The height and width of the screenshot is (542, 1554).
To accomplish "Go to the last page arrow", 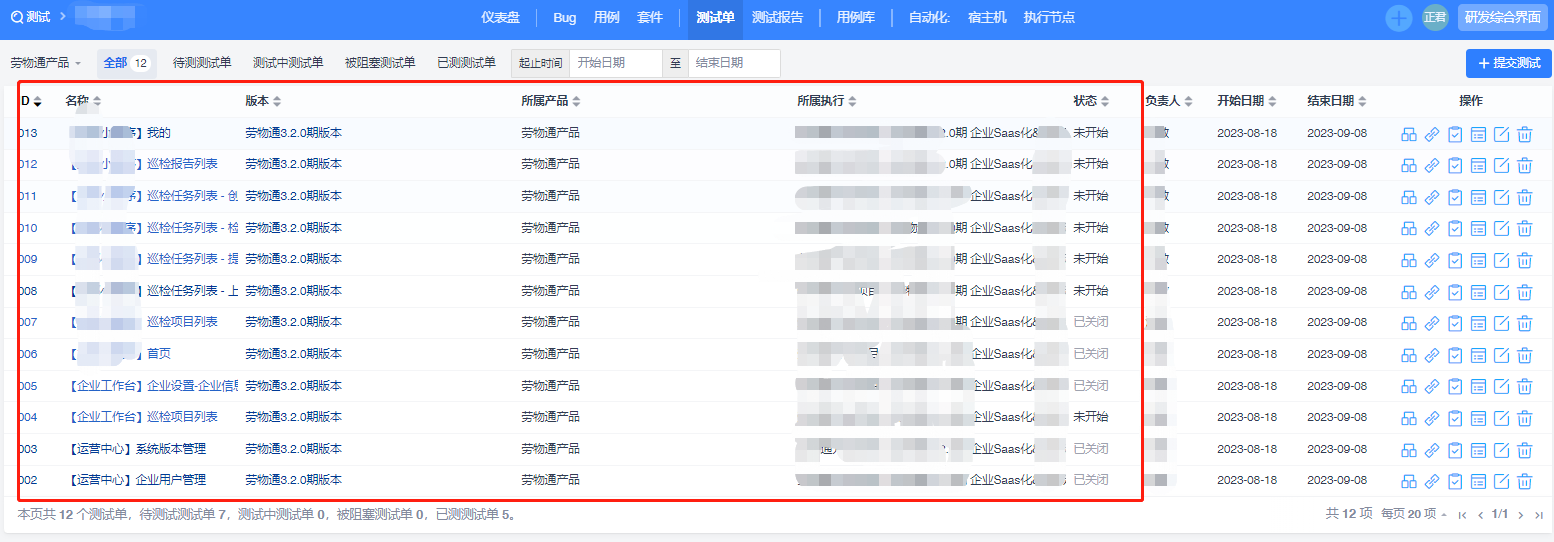I will pyautogui.click(x=1537, y=514).
